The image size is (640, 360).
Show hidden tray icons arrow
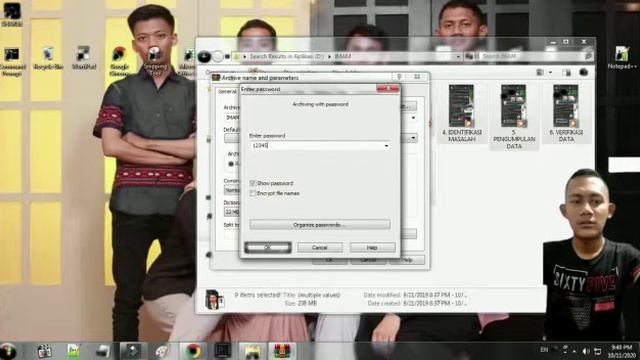[x=575, y=351]
